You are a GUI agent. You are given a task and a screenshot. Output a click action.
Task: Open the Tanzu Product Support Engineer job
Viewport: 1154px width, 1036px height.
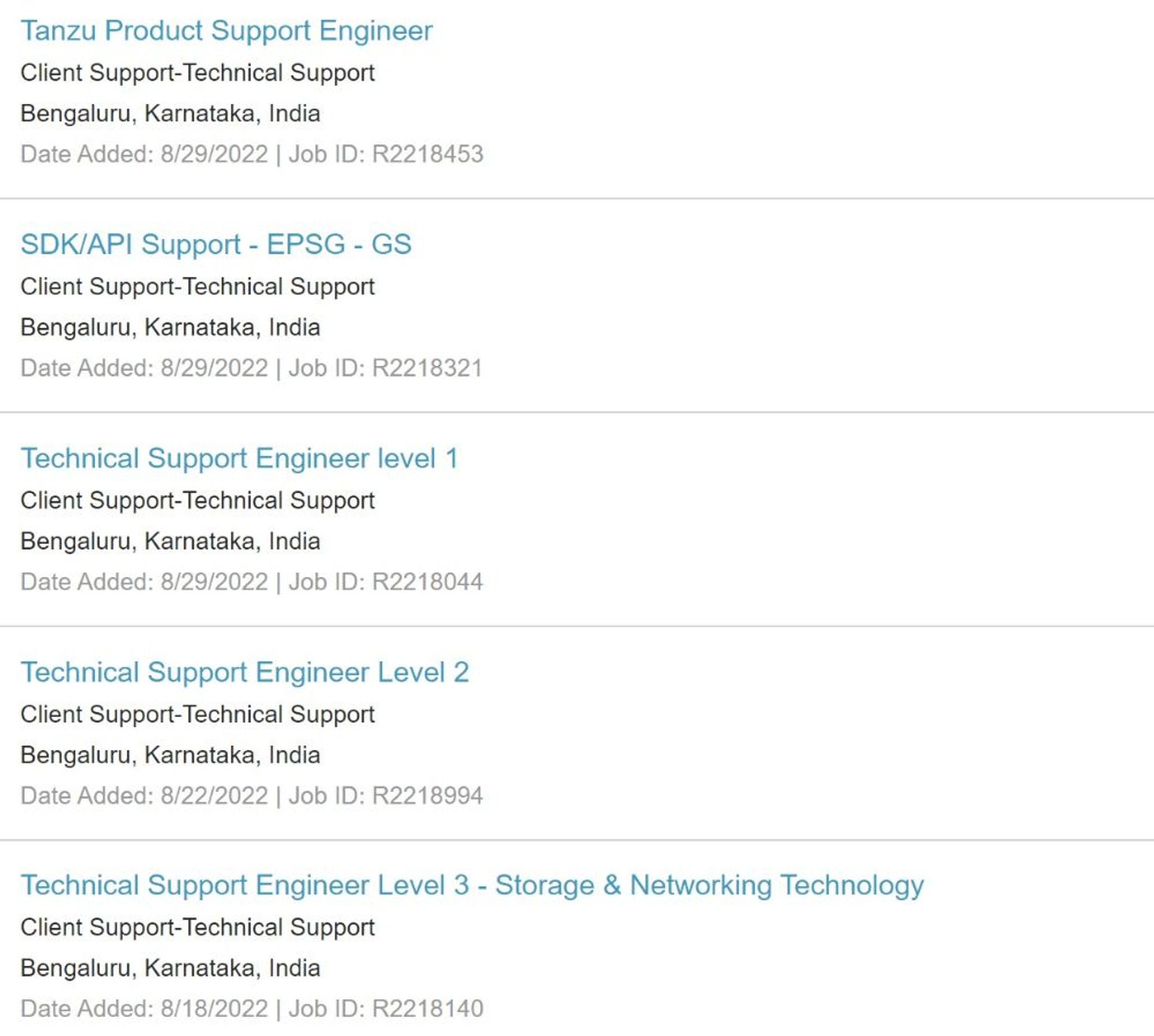226,31
